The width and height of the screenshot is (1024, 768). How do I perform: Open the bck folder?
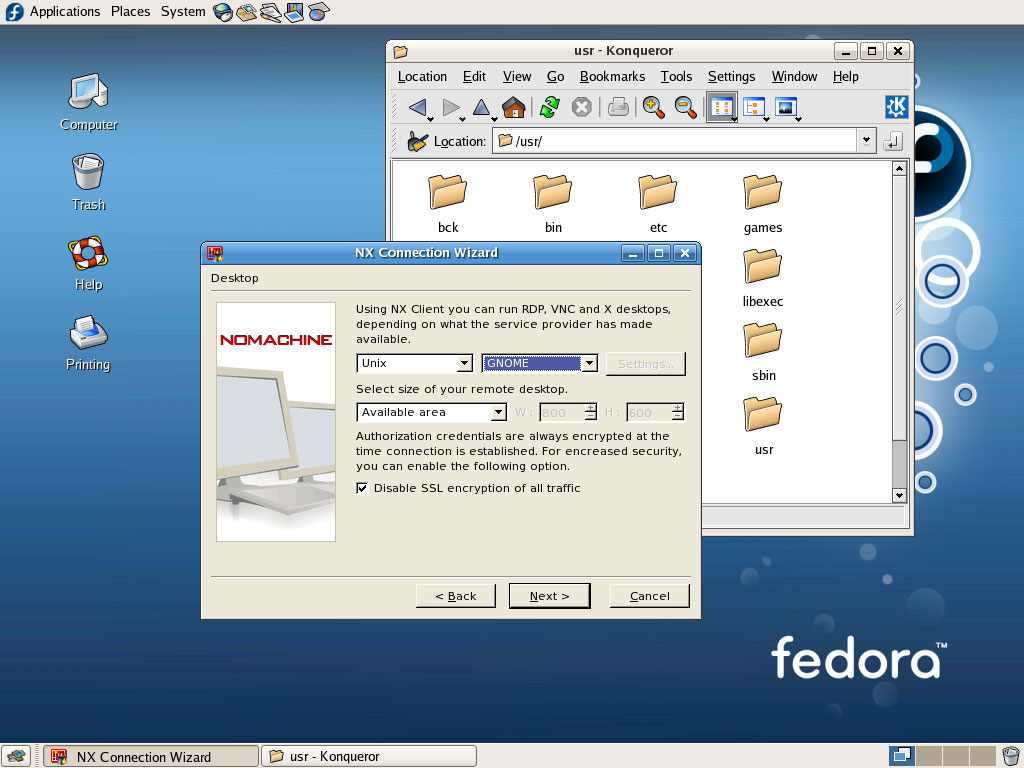pos(447,204)
